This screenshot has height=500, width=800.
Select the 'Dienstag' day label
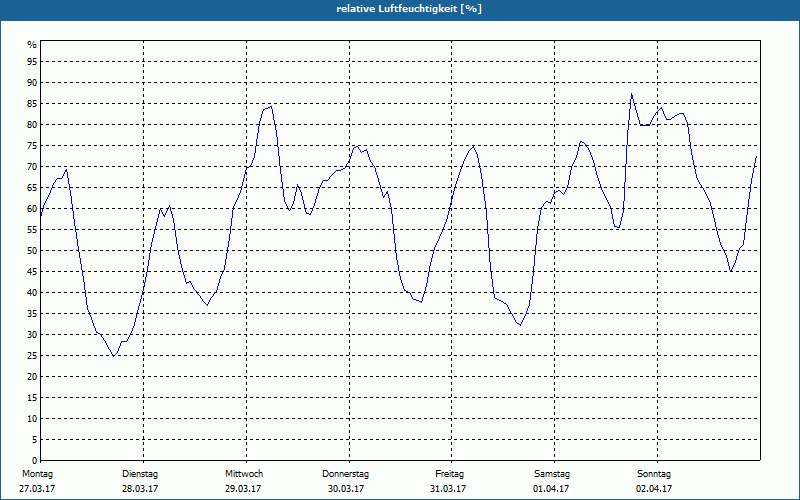(140, 474)
